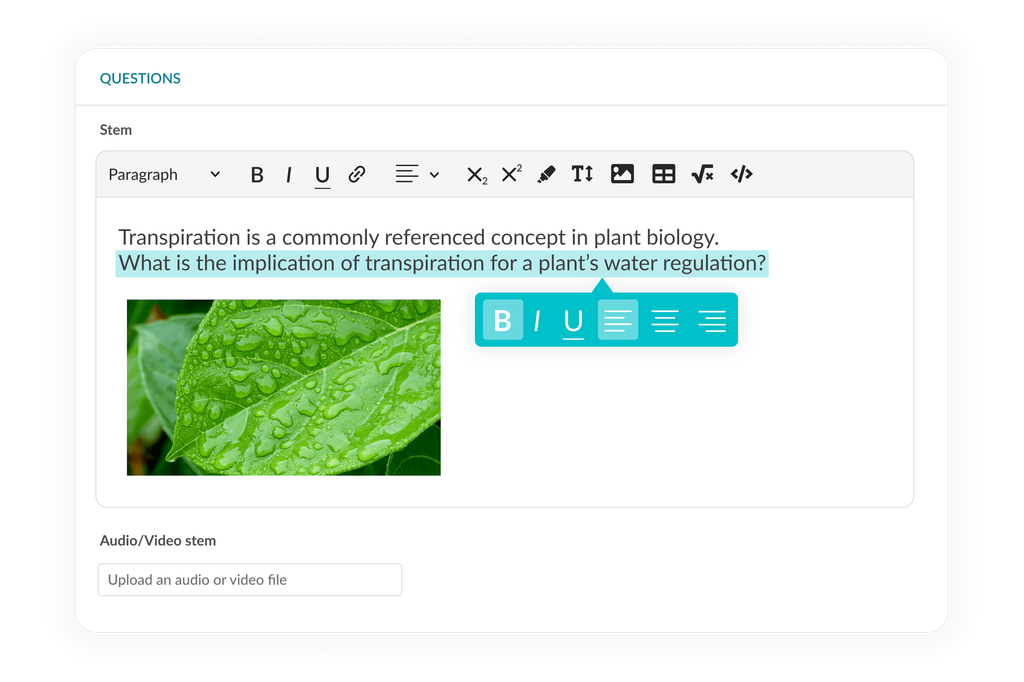Insert a hyperlink with the link icon
1024x682 pixels.
click(x=357, y=175)
